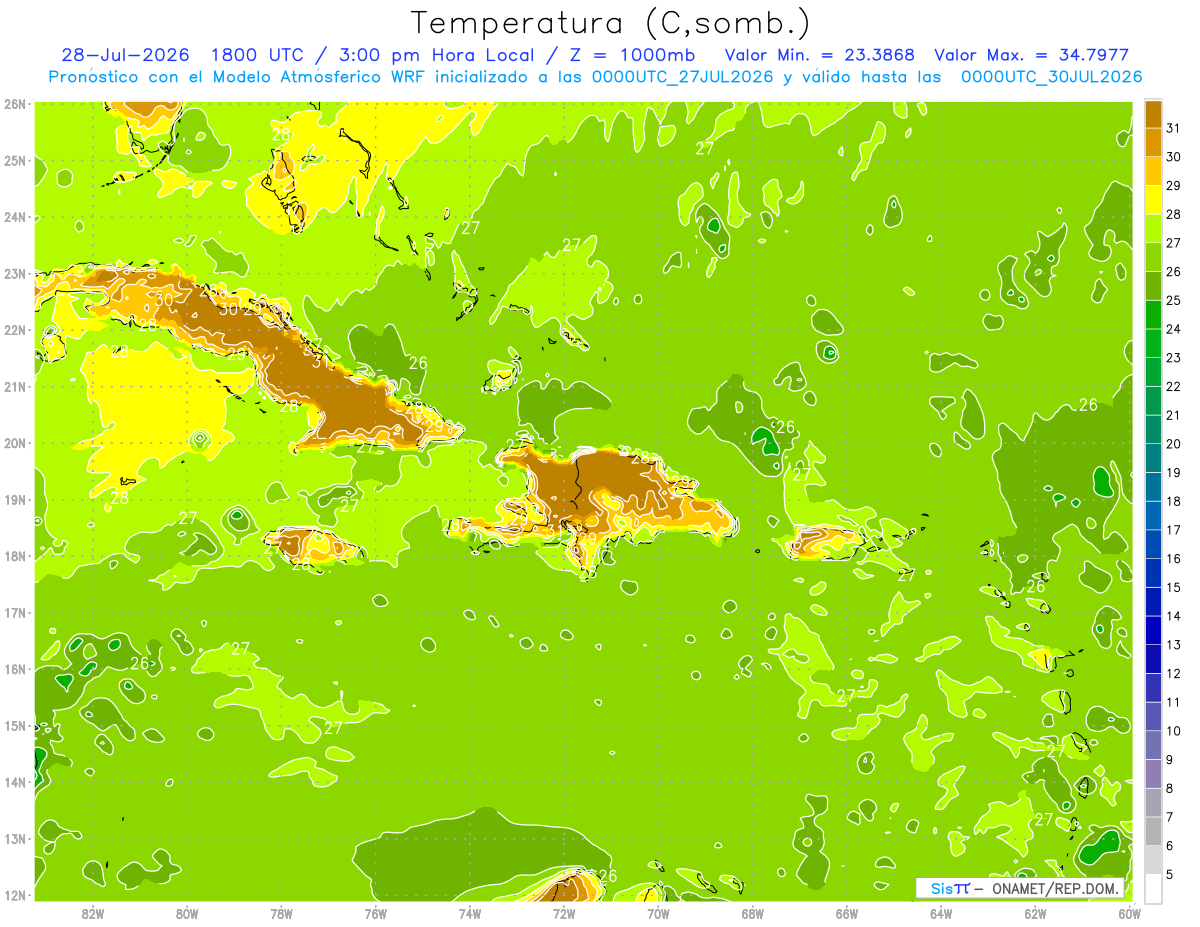Click the "Sisπ" logo text
Viewport: 1200px width, 927px height.
950,888
